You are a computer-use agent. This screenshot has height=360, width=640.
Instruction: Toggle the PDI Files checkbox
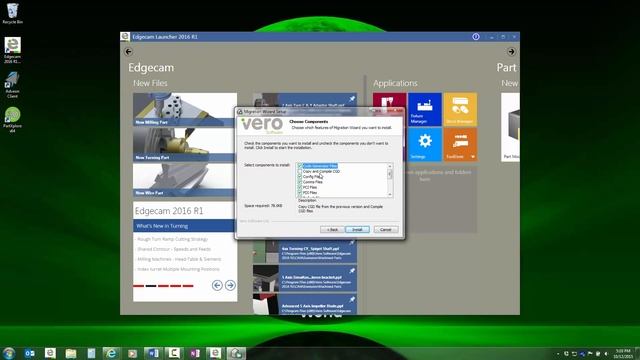click(300, 192)
